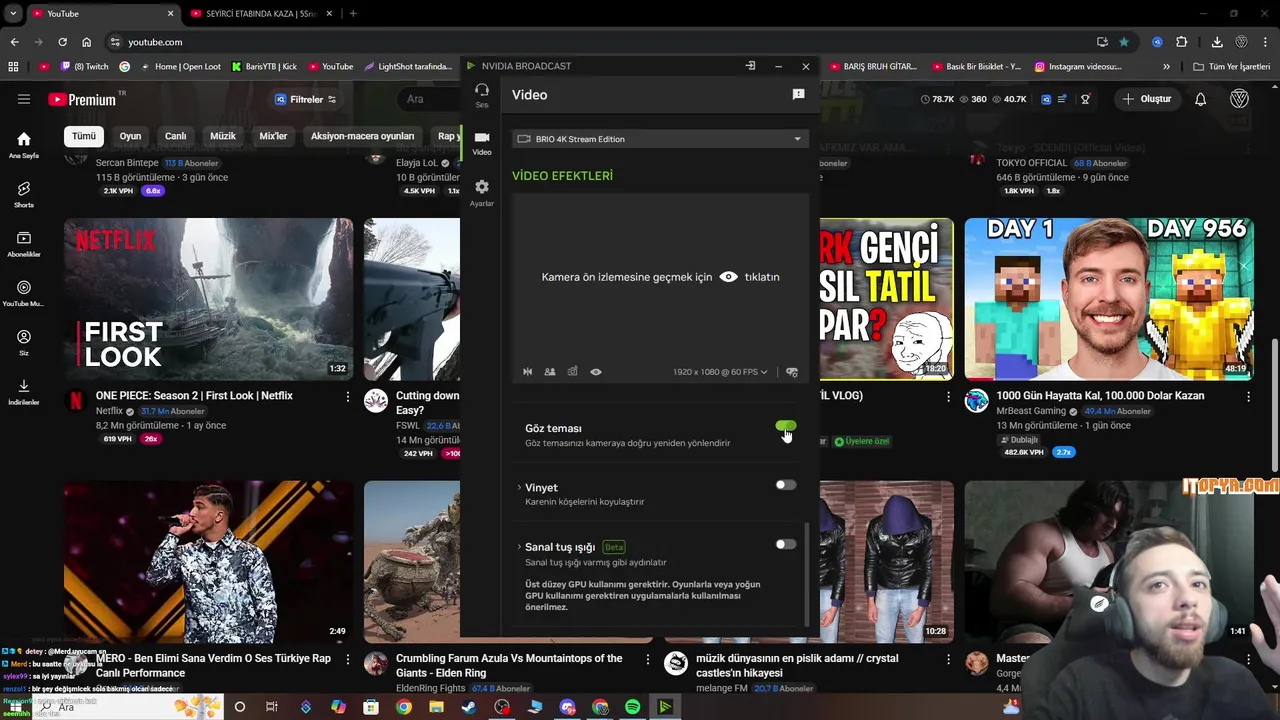Image resolution: width=1280 pixels, height=720 pixels.
Task: Open a new Chrome tab
Action: [x=353, y=14]
